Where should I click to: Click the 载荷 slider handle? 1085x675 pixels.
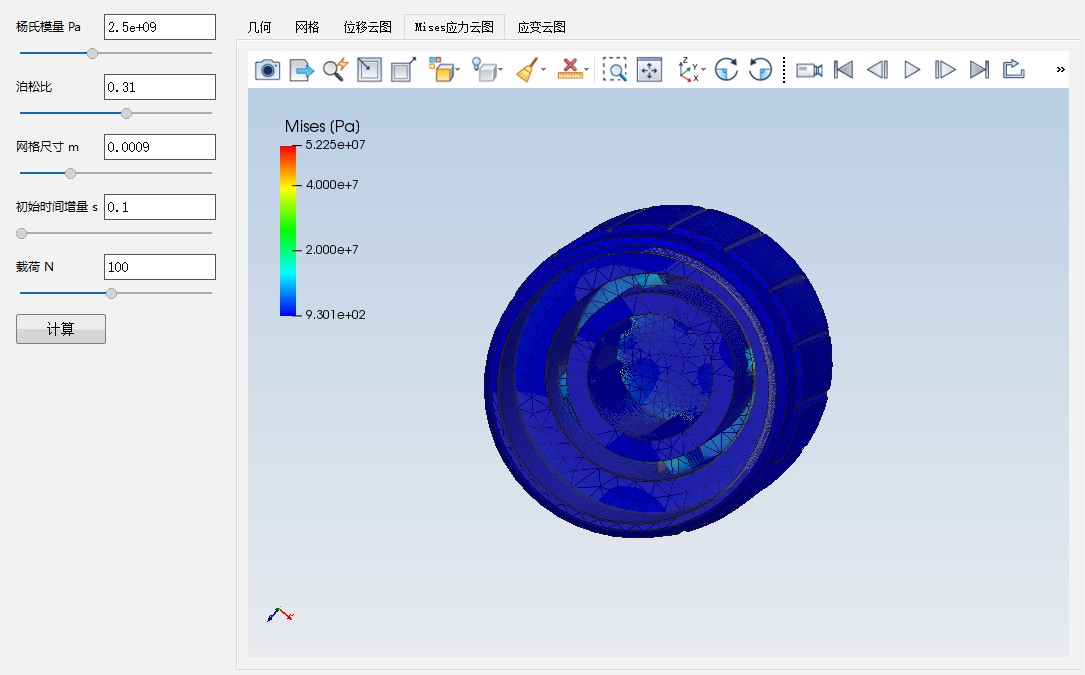coord(111,294)
